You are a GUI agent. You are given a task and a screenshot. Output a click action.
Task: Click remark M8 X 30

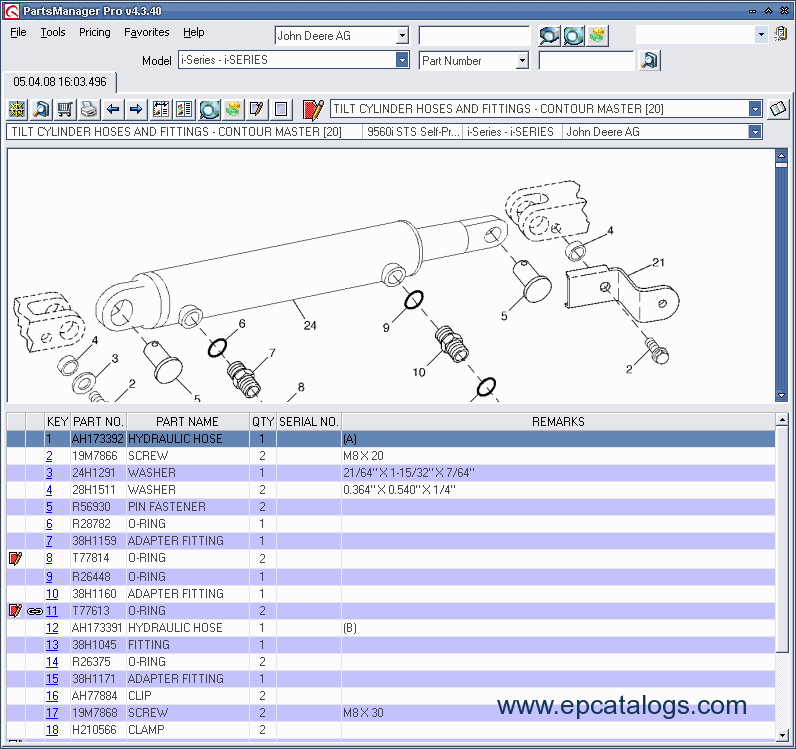(x=363, y=713)
